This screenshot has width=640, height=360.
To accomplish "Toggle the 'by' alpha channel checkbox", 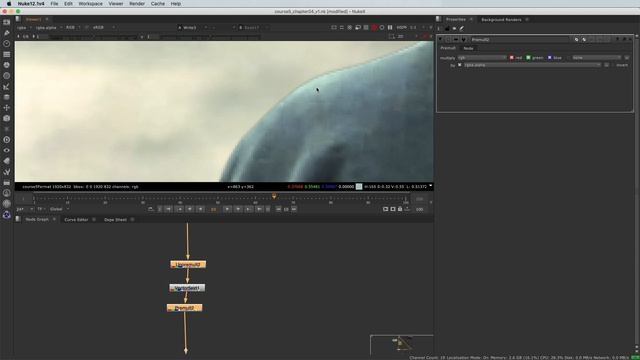I will tap(460, 65).
